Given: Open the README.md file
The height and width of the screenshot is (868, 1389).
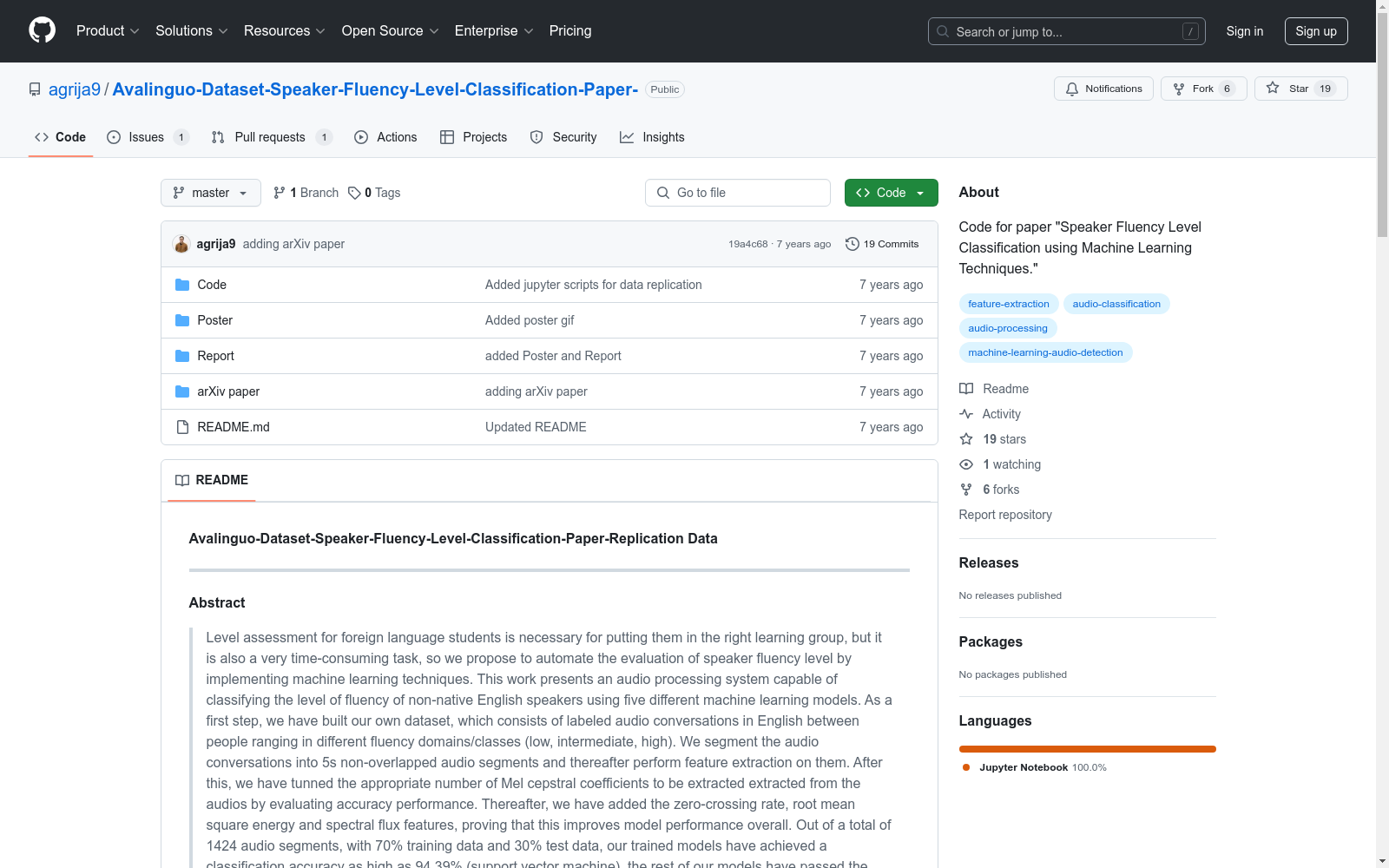Looking at the screenshot, I should 234,427.
